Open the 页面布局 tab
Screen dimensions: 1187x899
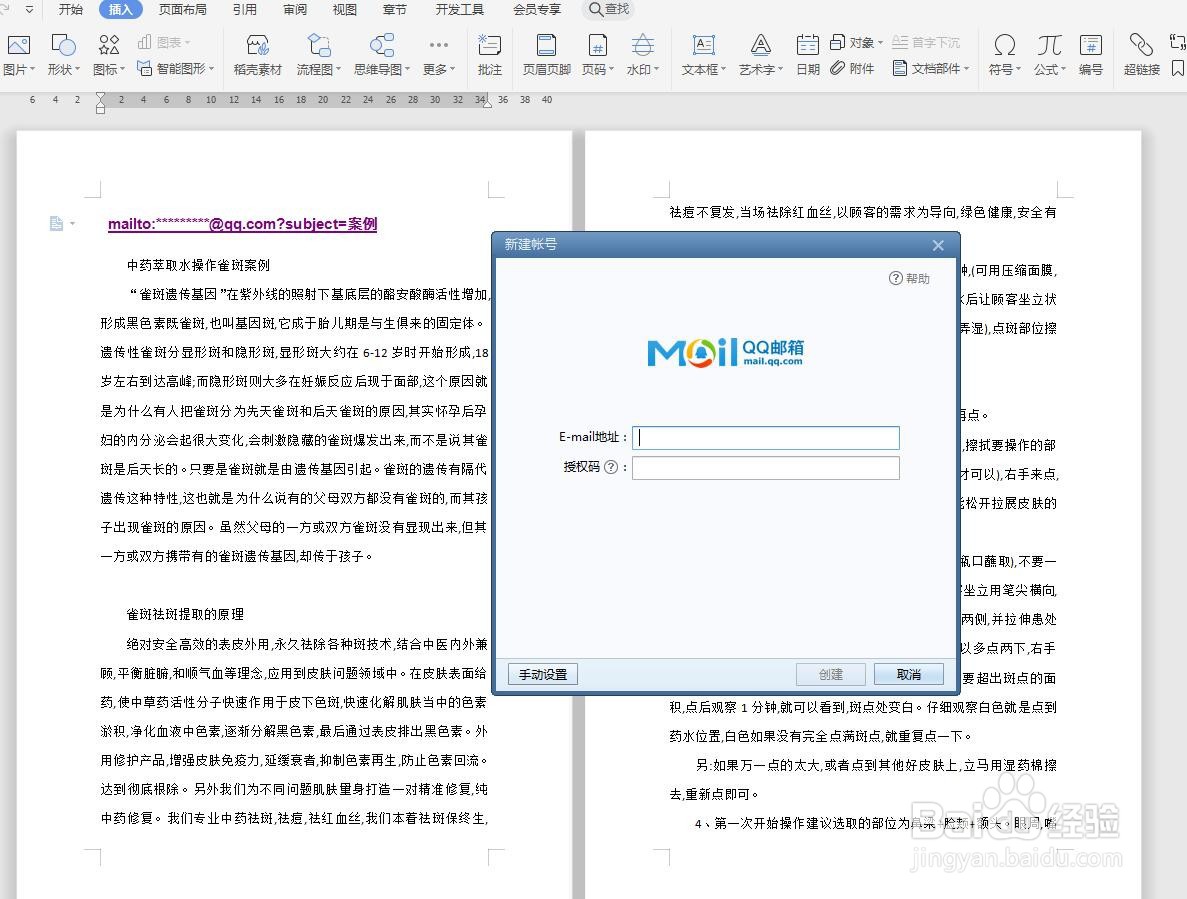pos(182,9)
